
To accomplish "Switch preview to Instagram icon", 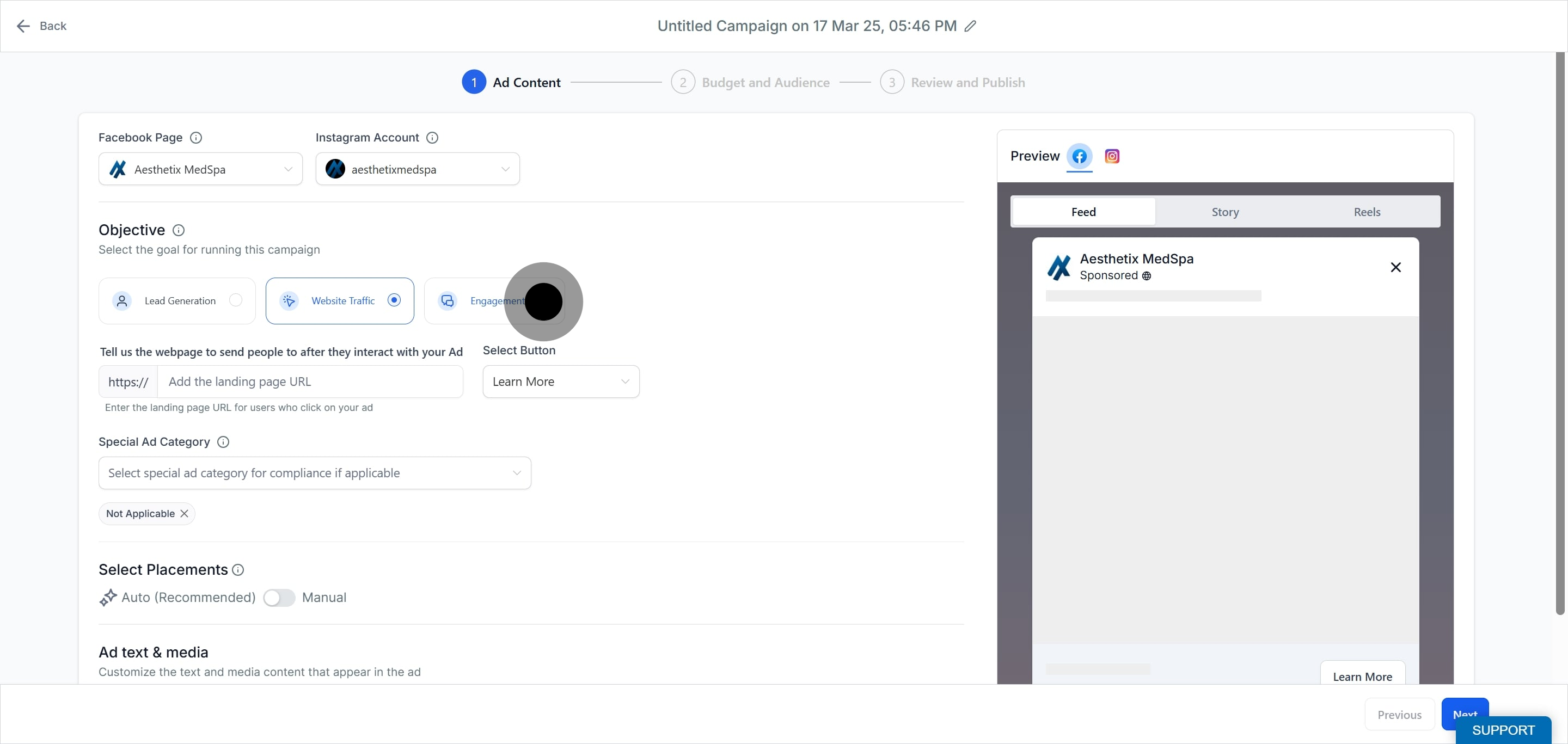I will (x=1112, y=156).
